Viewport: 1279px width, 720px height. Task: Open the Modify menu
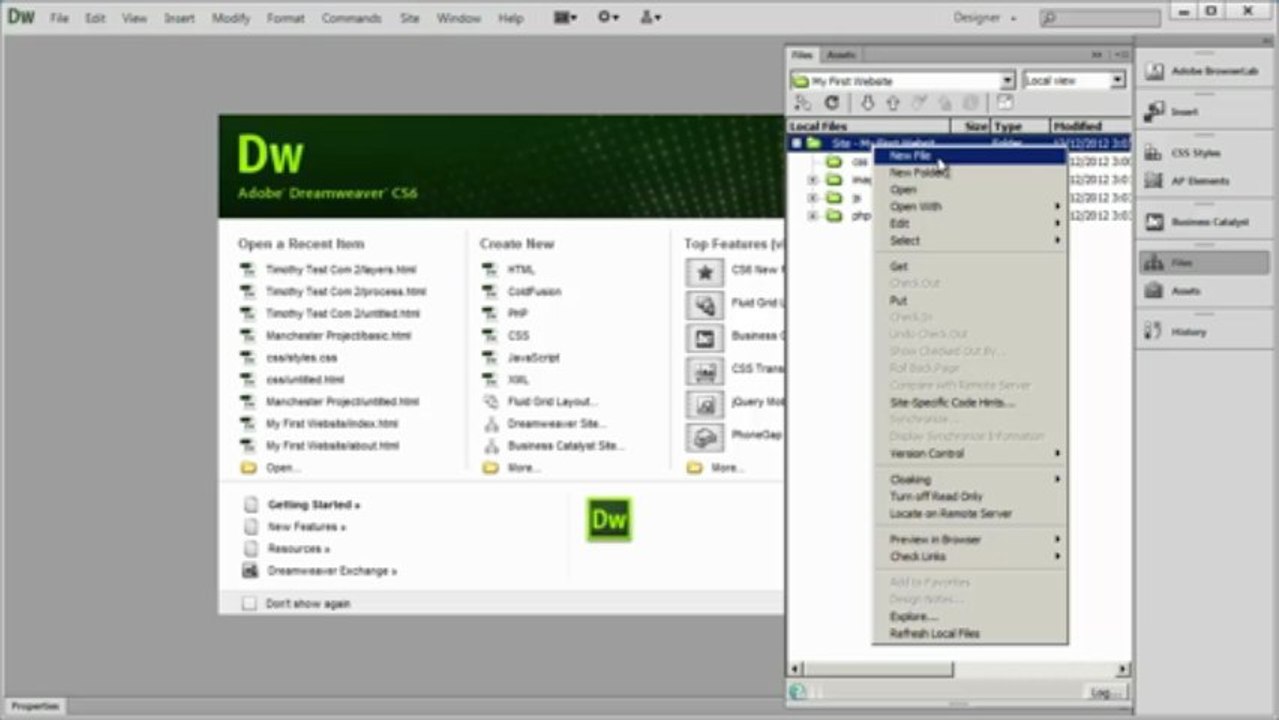tap(231, 18)
